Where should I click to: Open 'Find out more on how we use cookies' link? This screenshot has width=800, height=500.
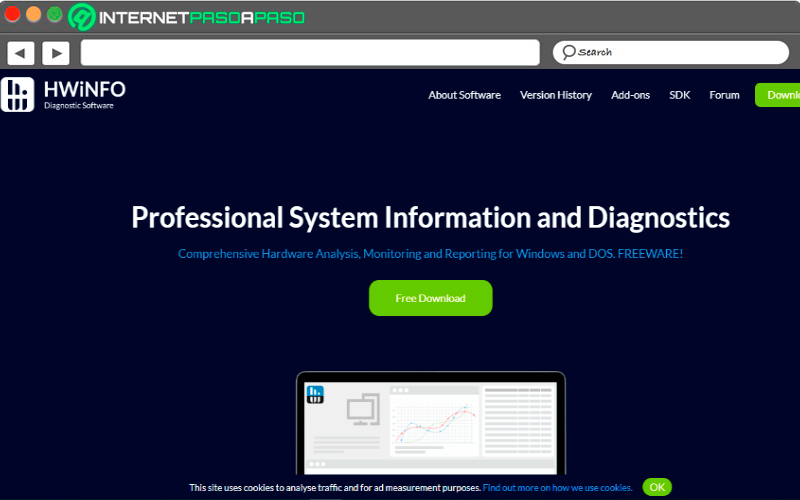tap(557, 488)
